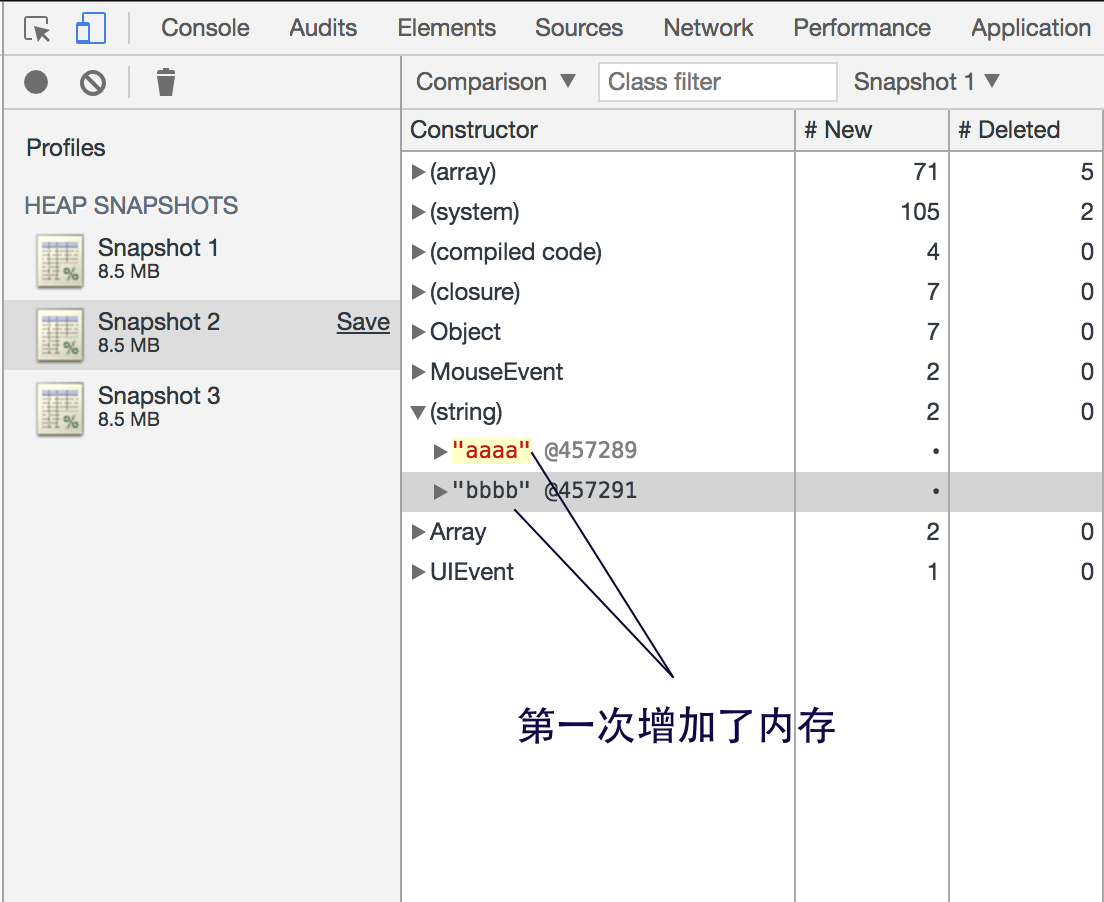Expand the UIEvent constructor row

tap(418, 572)
